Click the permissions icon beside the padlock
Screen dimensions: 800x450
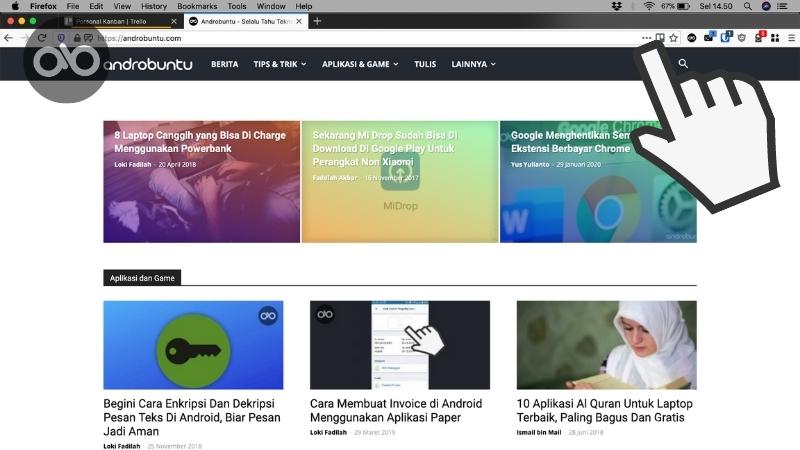coord(88,38)
